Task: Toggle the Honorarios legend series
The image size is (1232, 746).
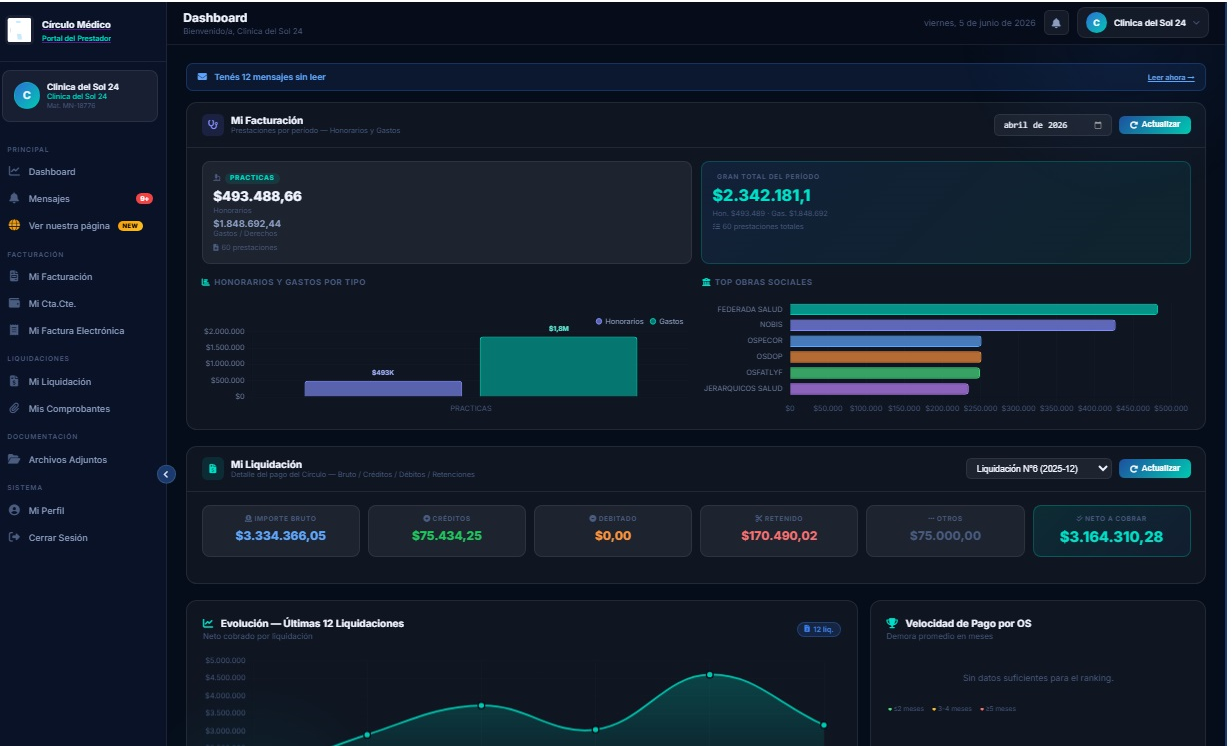Action: pos(620,321)
